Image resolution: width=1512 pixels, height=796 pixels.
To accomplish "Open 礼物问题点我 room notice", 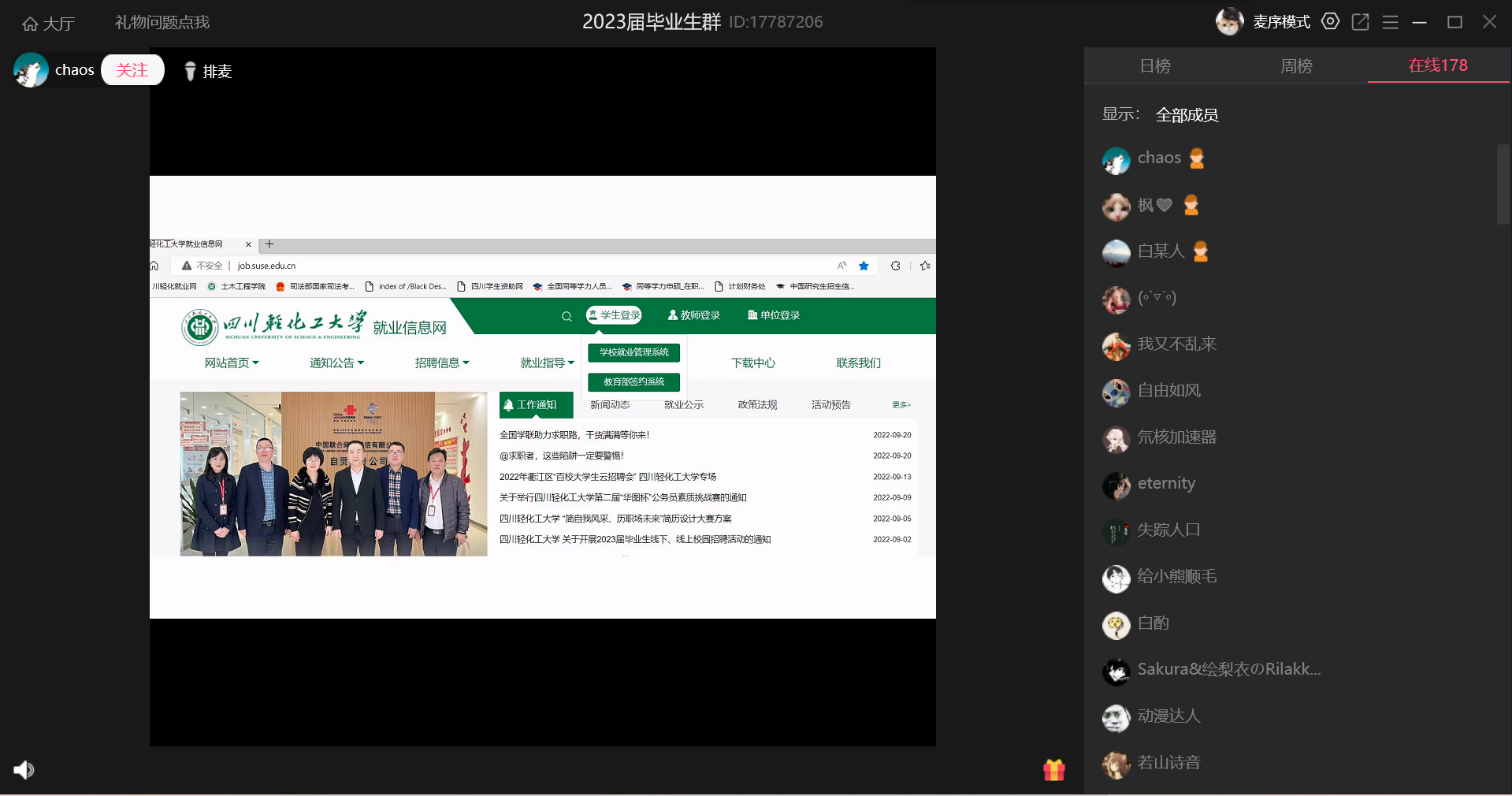I will pyautogui.click(x=162, y=22).
